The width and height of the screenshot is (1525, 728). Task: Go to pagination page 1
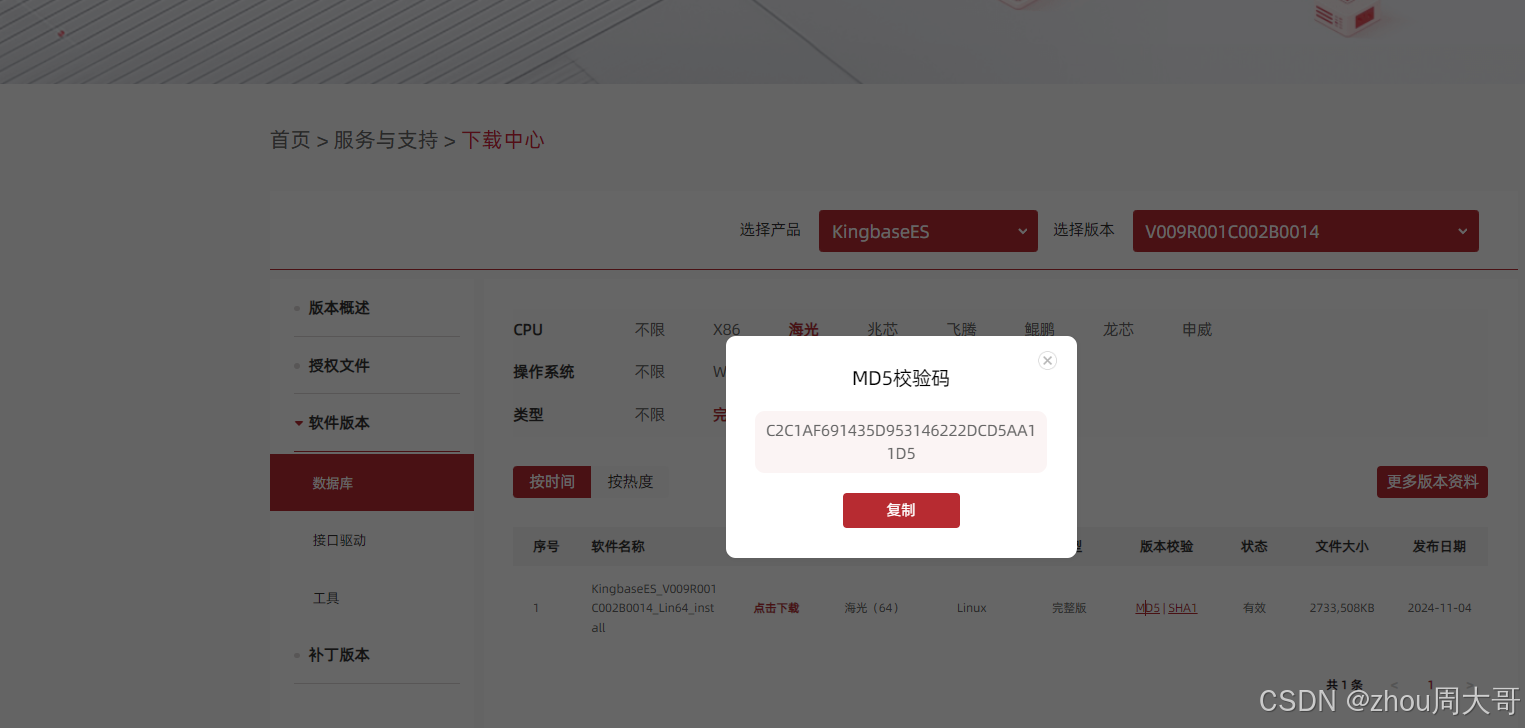(1431, 686)
